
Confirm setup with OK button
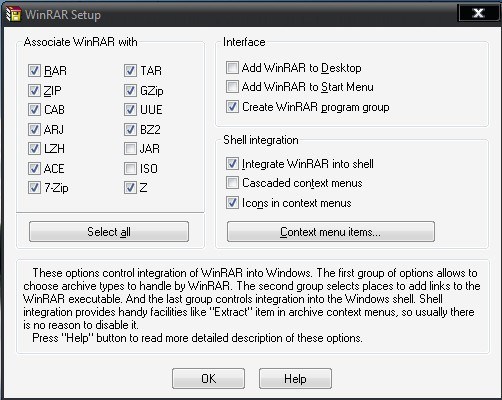point(209,379)
